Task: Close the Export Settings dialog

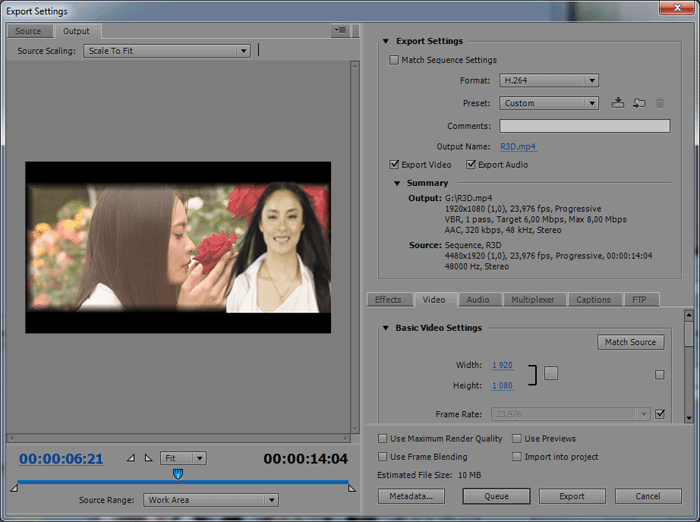Action: click(x=677, y=8)
